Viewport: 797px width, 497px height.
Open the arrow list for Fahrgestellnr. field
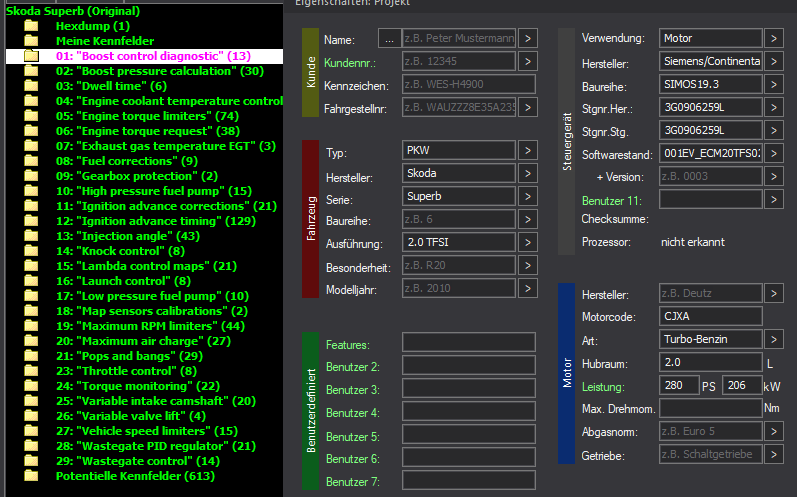click(x=528, y=107)
